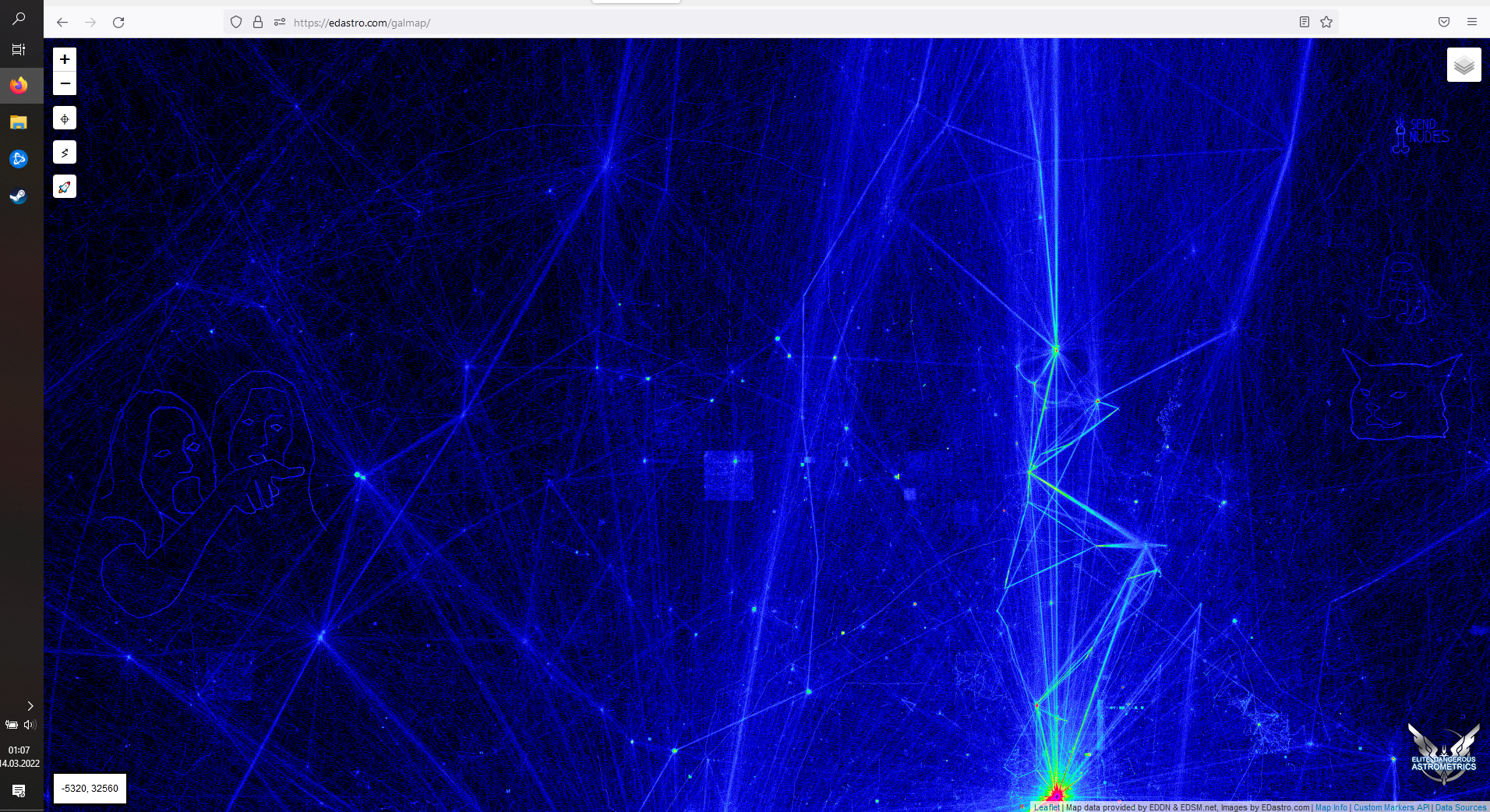Open the battery power status icon
The height and width of the screenshot is (812, 1490).
point(12,725)
